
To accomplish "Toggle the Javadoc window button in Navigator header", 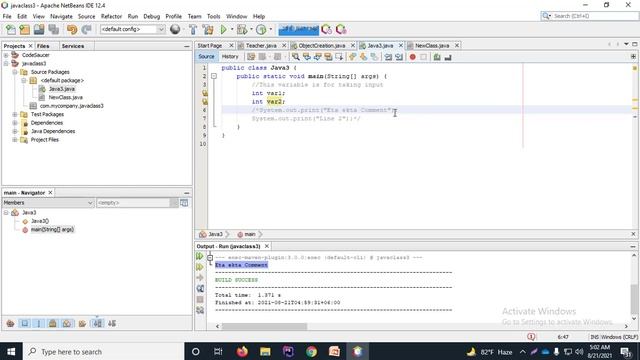I will 184,202.
